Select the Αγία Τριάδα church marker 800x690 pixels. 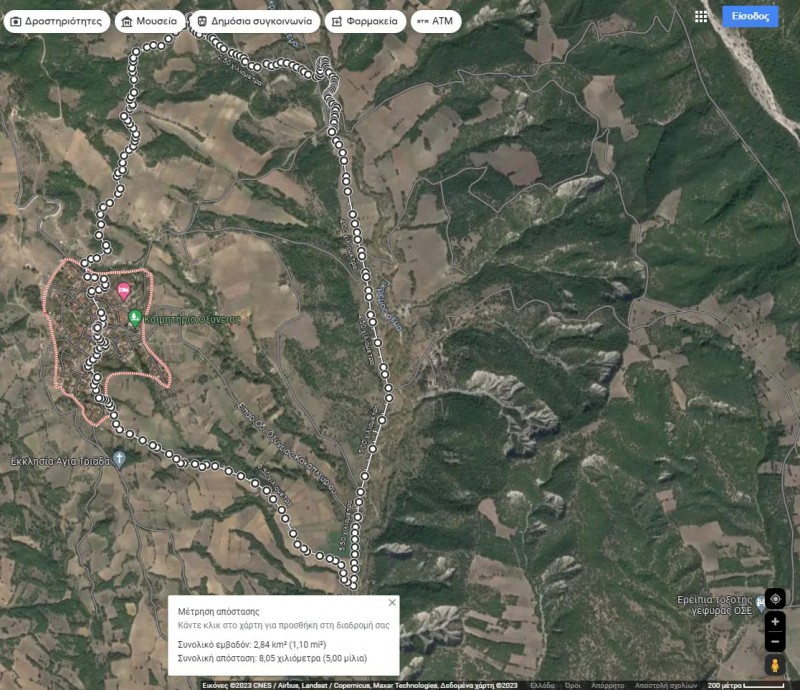pyautogui.click(x=120, y=460)
